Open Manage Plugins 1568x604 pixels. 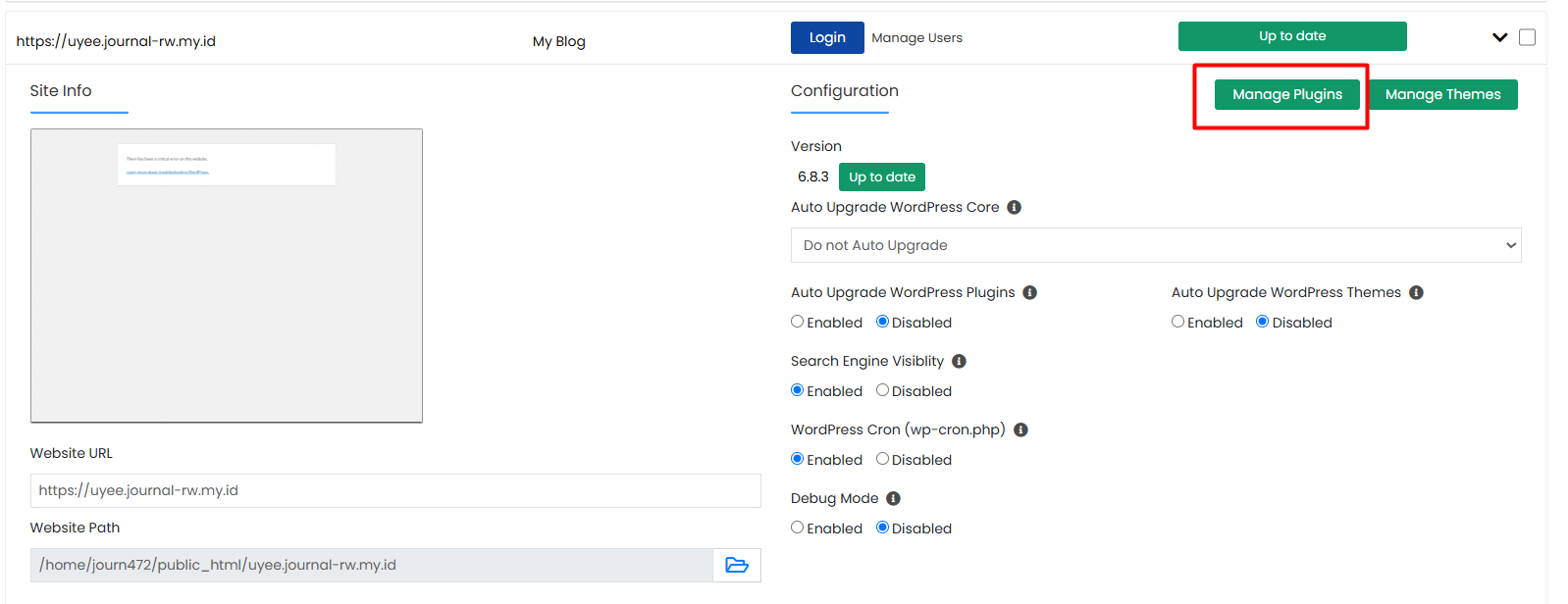coord(1286,94)
